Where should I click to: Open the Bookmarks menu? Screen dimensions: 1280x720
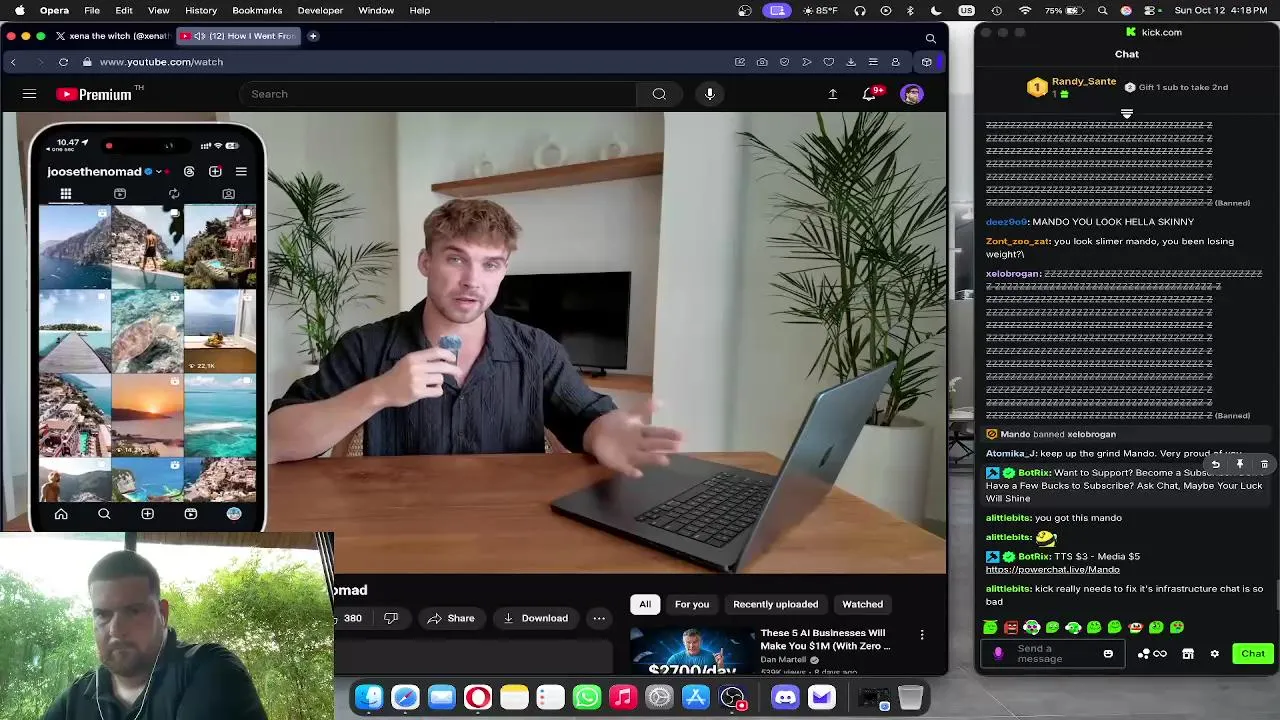tap(257, 10)
